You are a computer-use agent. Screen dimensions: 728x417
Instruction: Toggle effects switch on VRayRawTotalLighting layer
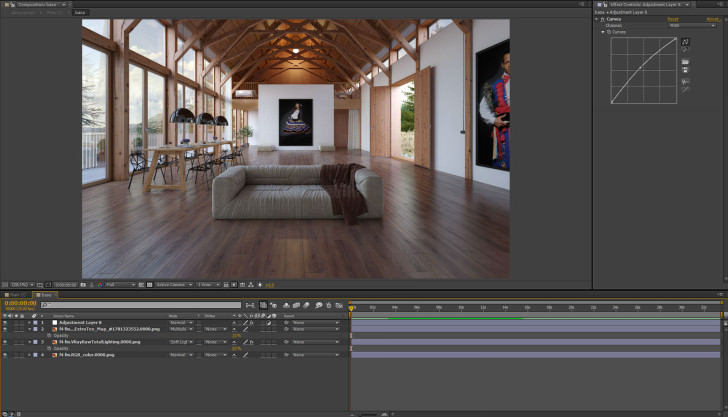point(251,342)
